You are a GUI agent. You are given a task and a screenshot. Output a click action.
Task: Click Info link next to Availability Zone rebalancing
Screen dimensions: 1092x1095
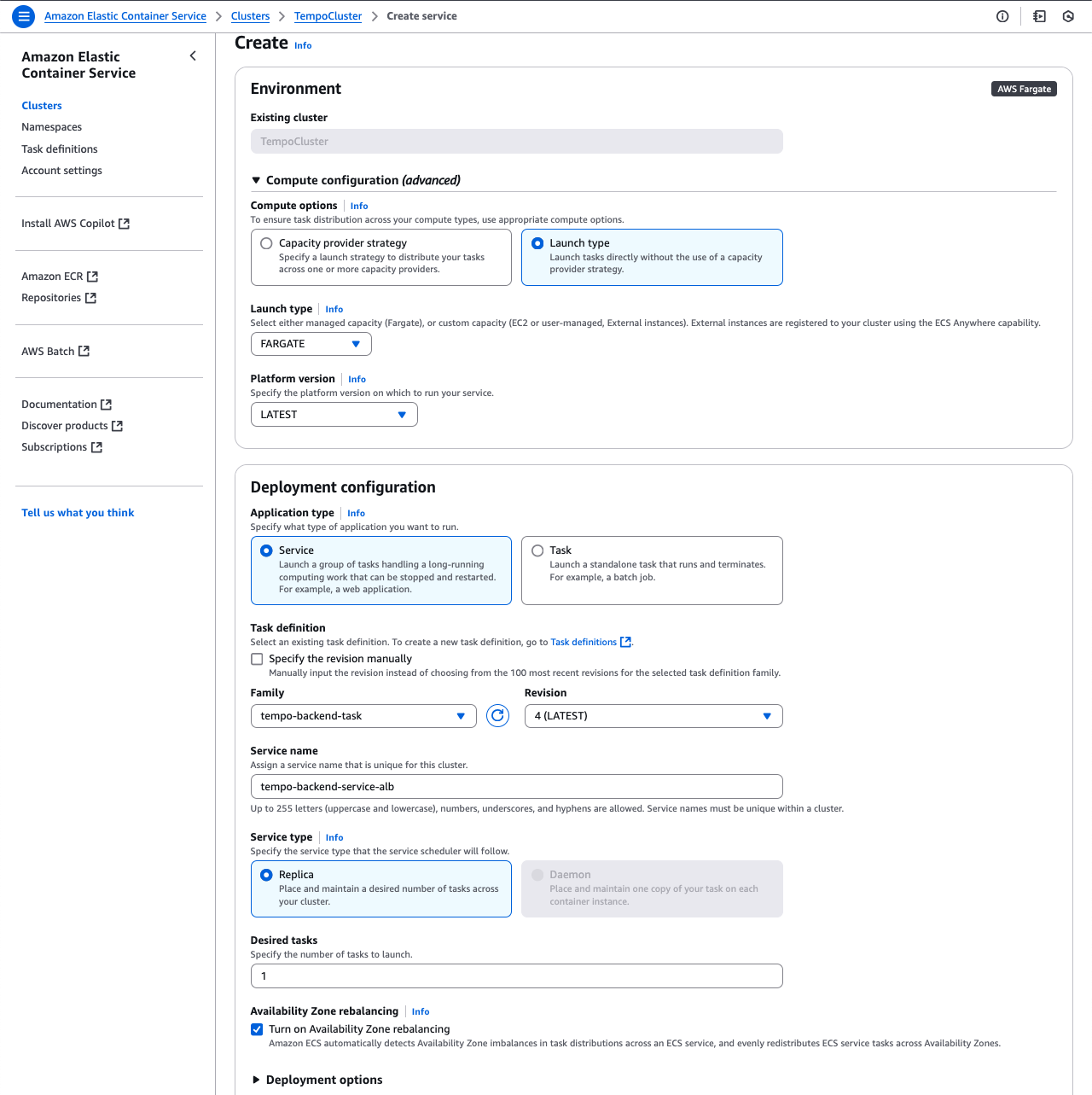coord(421,1011)
